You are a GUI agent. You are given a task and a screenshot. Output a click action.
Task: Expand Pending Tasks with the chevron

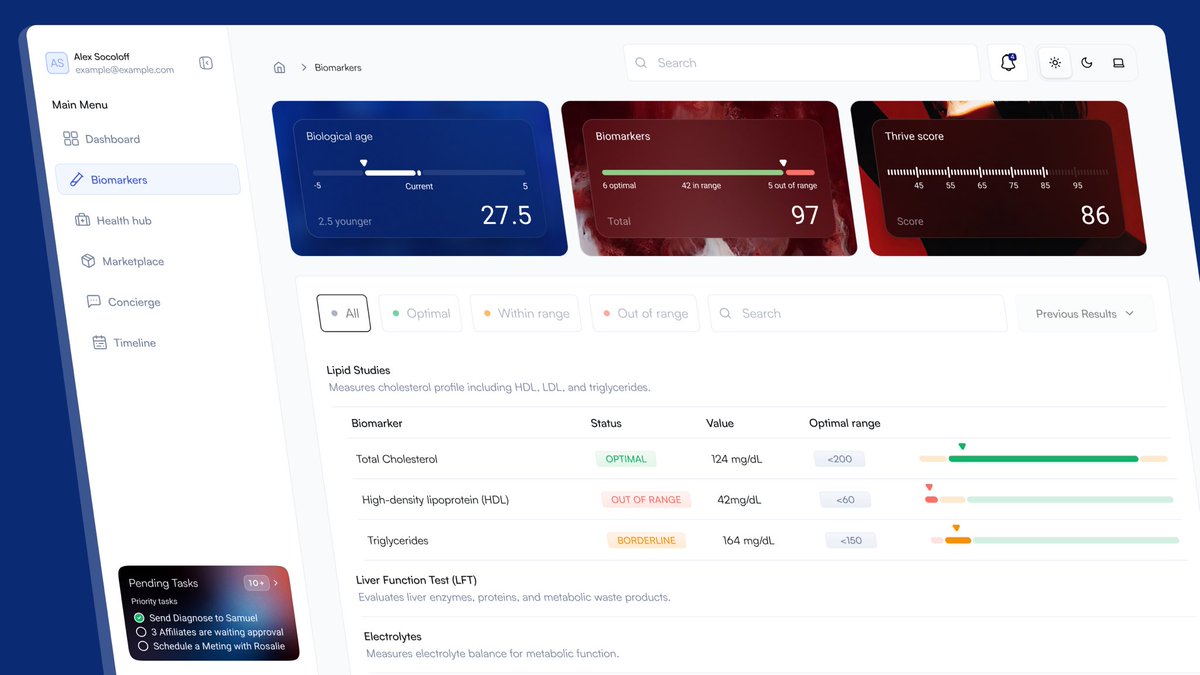click(x=276, y=582)
